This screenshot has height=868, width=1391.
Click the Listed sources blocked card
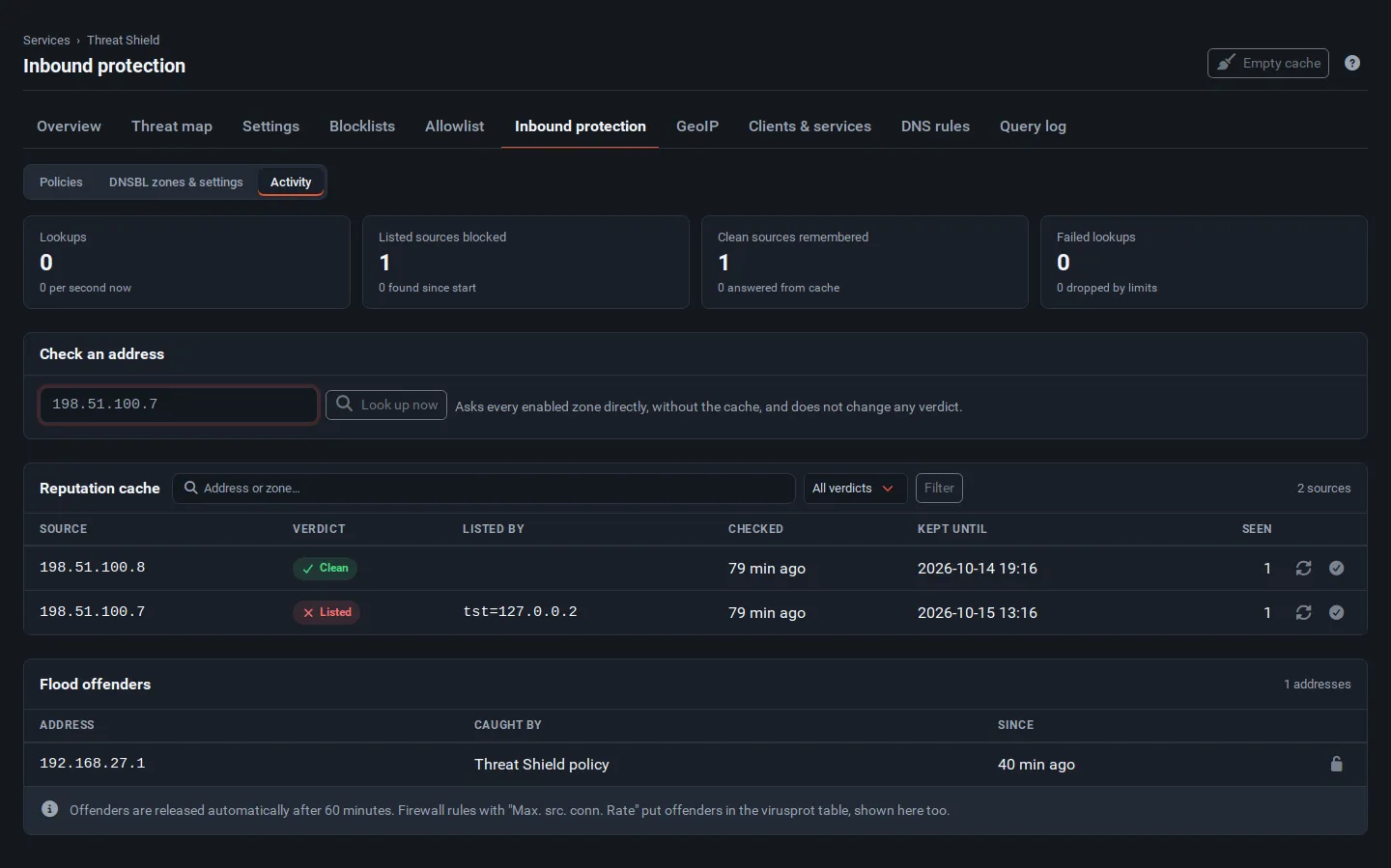pyautogui.click(x=525, y=262)
